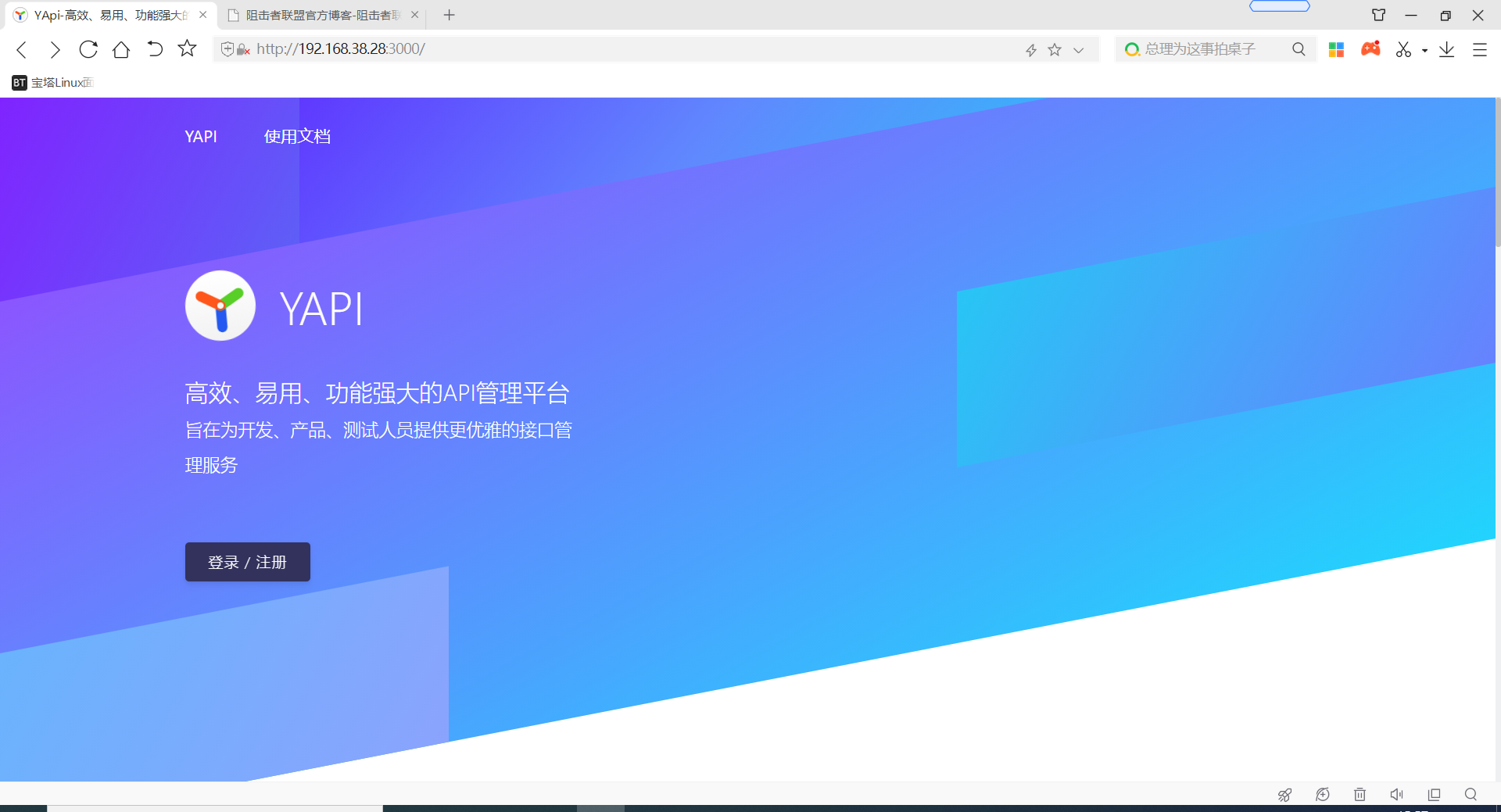Open the downloads manager
Screen dimensions: 1501x812
click(x=1447, y=49)
